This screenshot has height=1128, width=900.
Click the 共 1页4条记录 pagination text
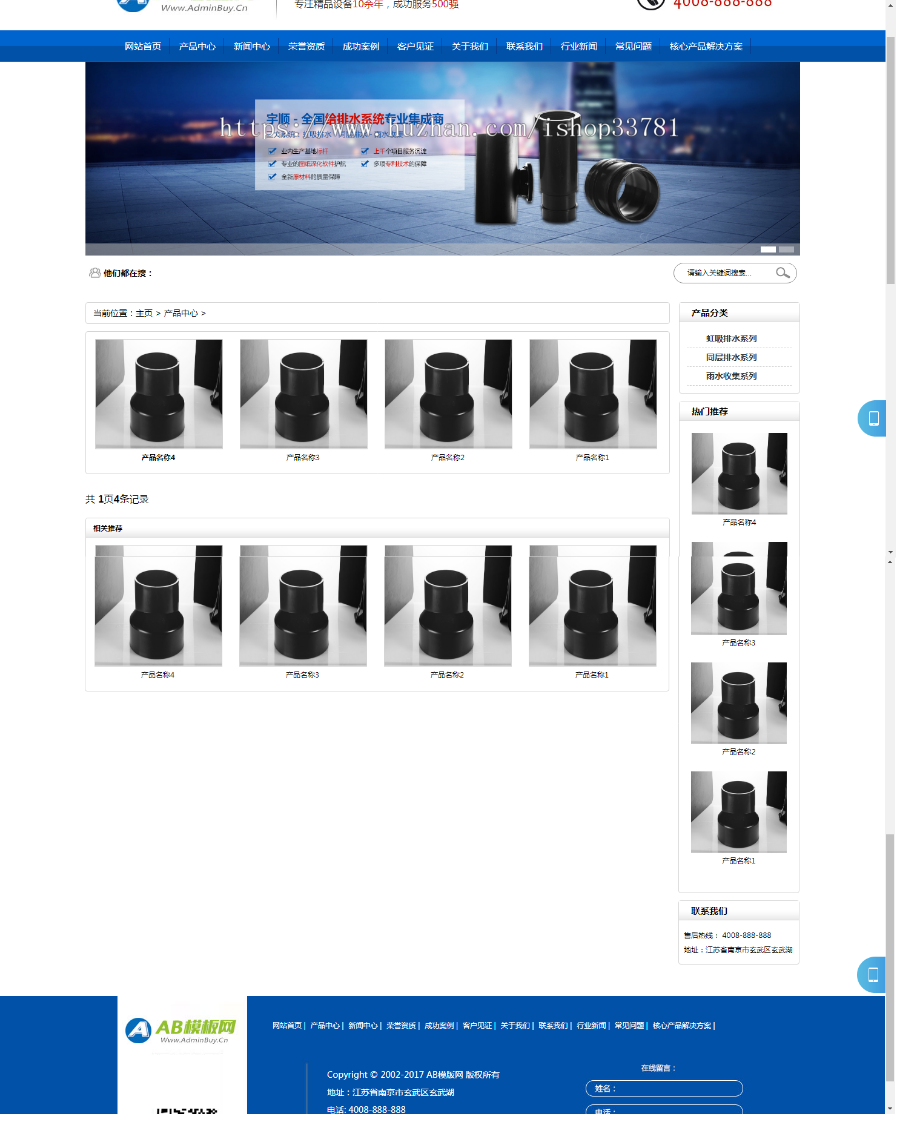pos(117,499)
